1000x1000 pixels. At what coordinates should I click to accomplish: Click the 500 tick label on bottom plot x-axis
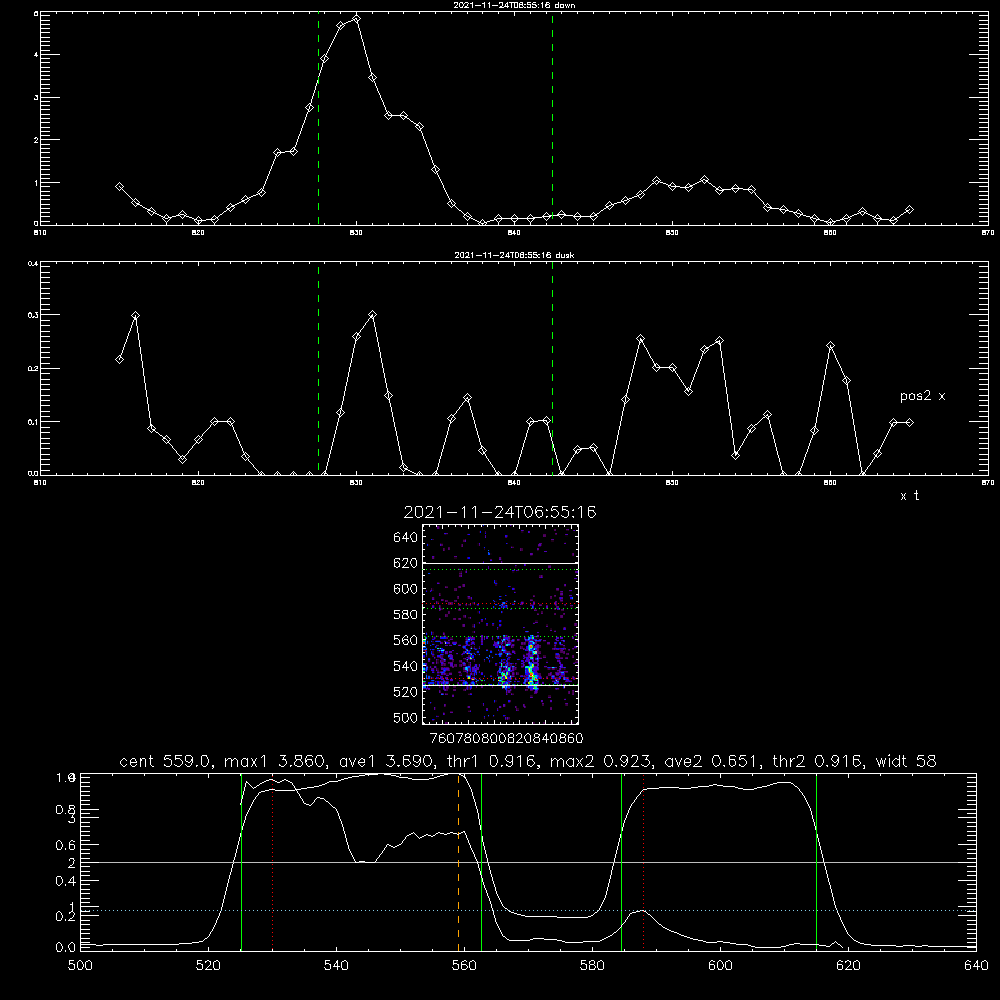[x=80, y=966]
